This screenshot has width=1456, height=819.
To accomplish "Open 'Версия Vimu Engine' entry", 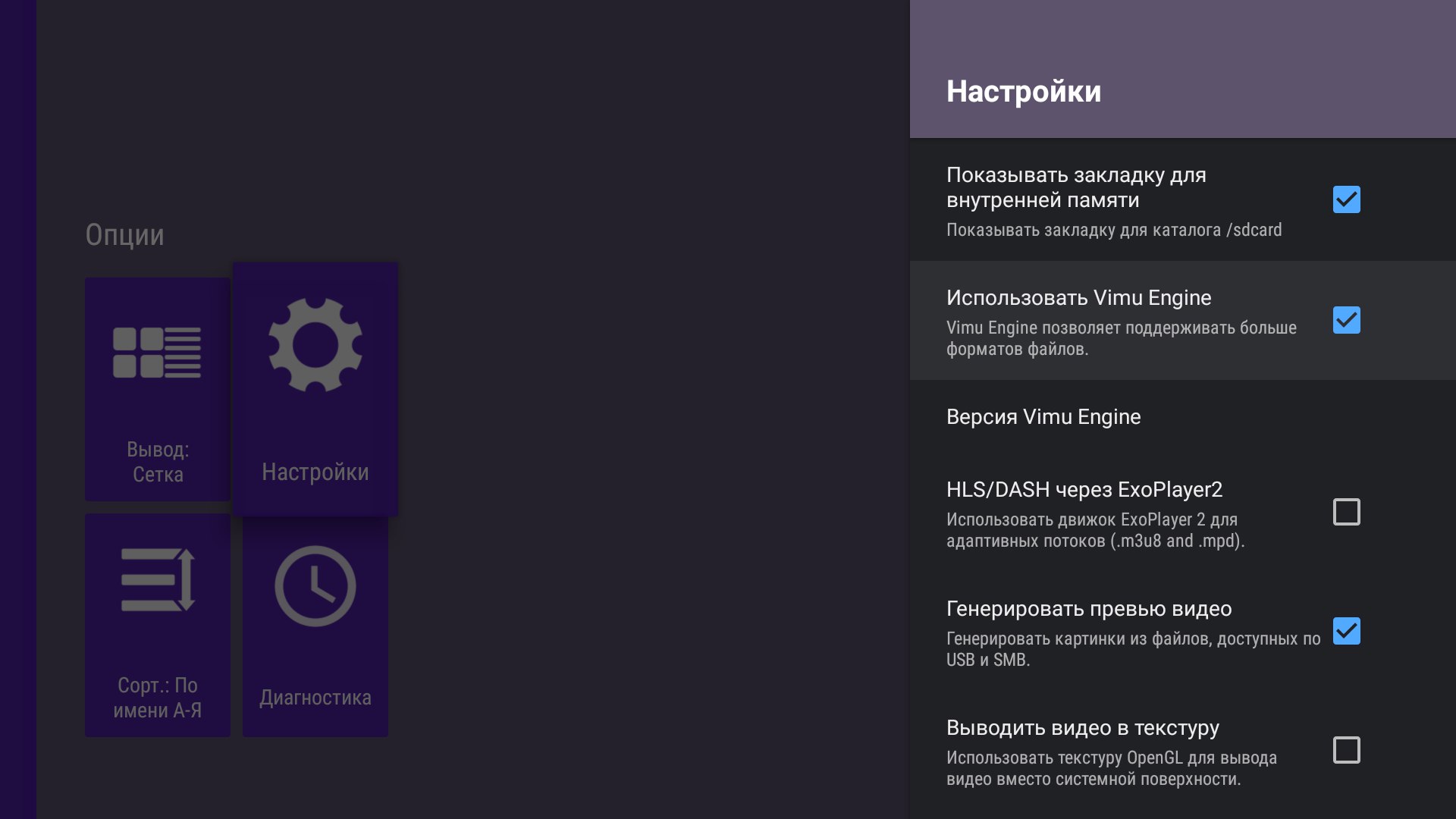I will click(x=1043, y=417).
